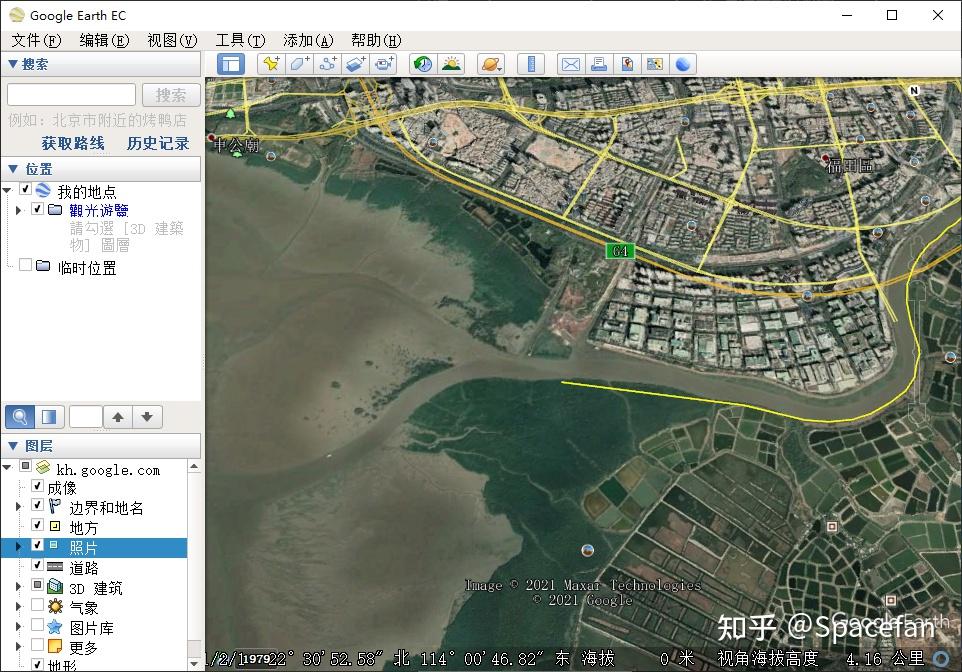Click the blue globe toolbar icon
The width and height of the screenshot is (962, 672).
coord(683,64)
